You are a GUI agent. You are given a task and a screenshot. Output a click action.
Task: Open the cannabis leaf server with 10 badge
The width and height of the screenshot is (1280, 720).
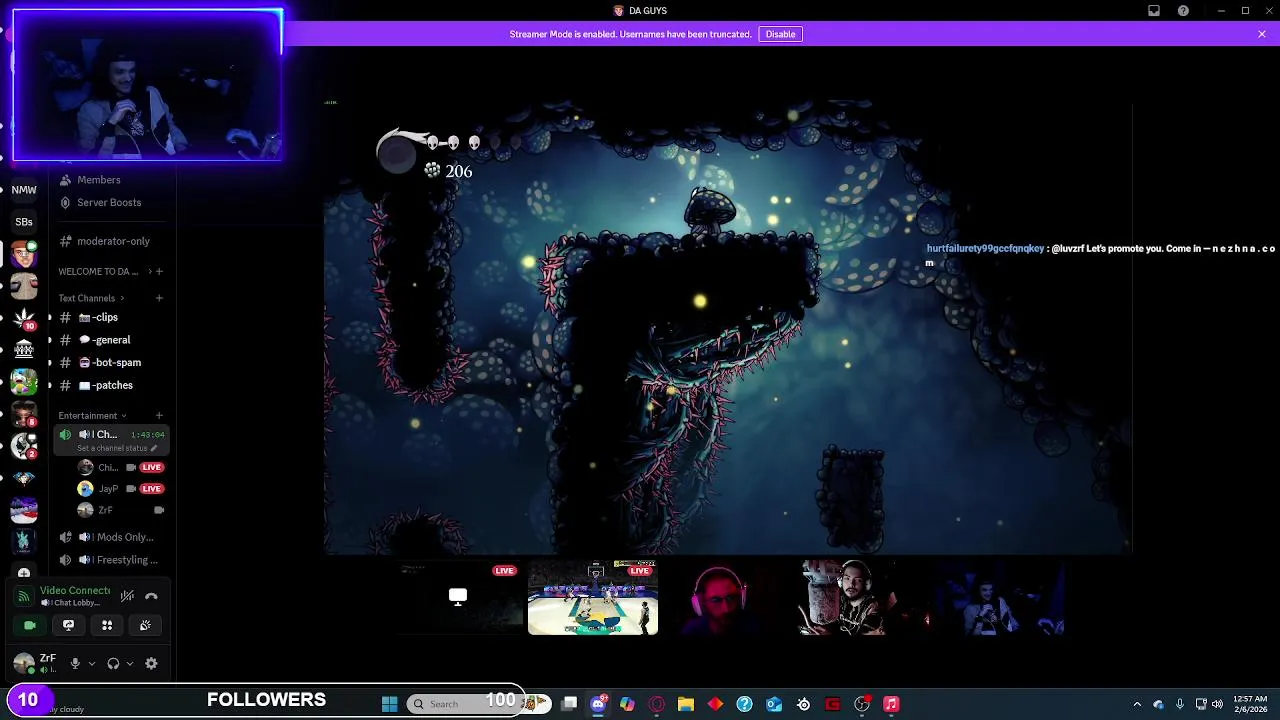[x=24, y=318]
